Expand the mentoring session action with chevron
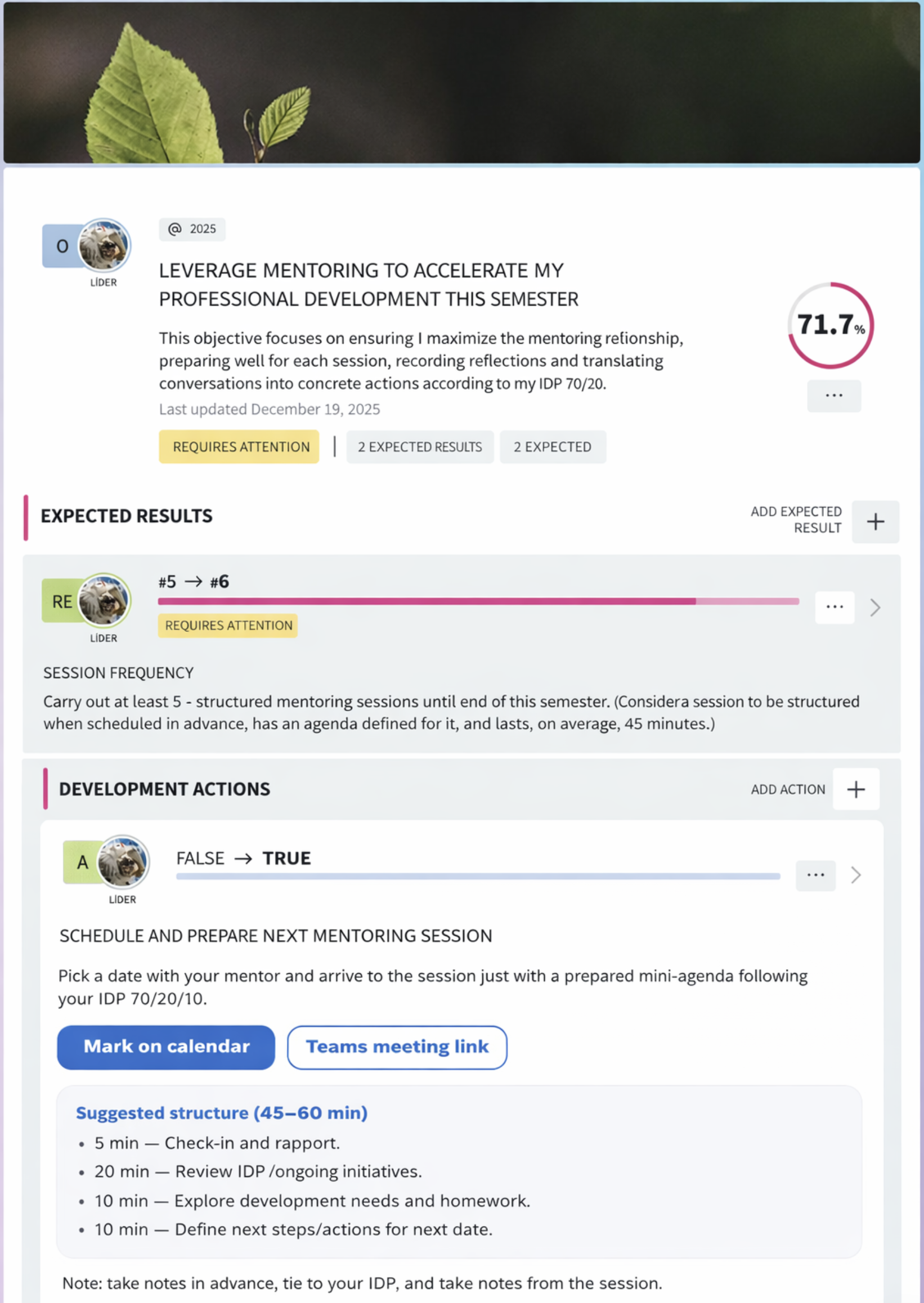Viewport: 924px width, 1303px height. click(856, 875)
